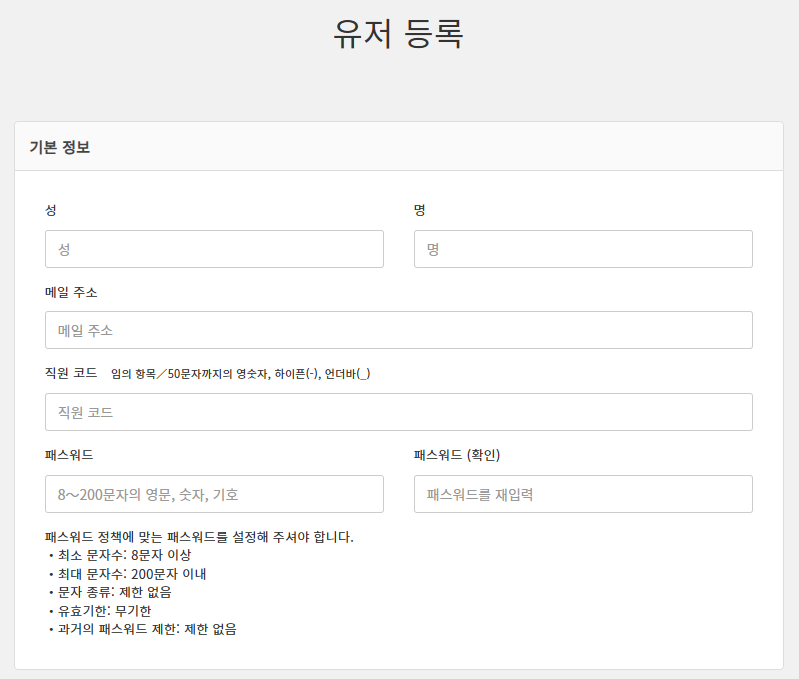This screenshot has height=679, width=799.
Task: Click the 직원 코드 field label
Action: click(71, 373)
